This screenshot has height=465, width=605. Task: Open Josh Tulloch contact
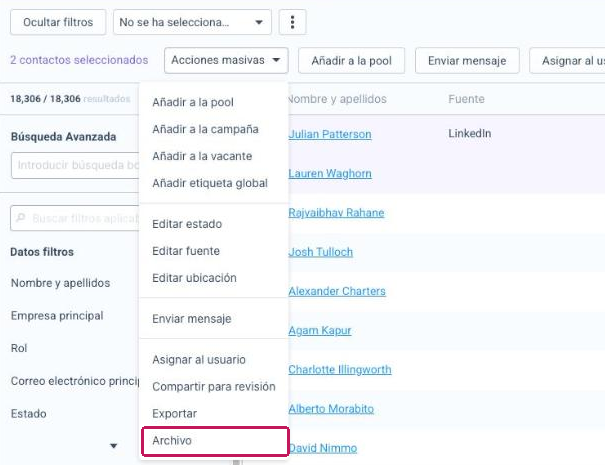[x=321, y=252]
